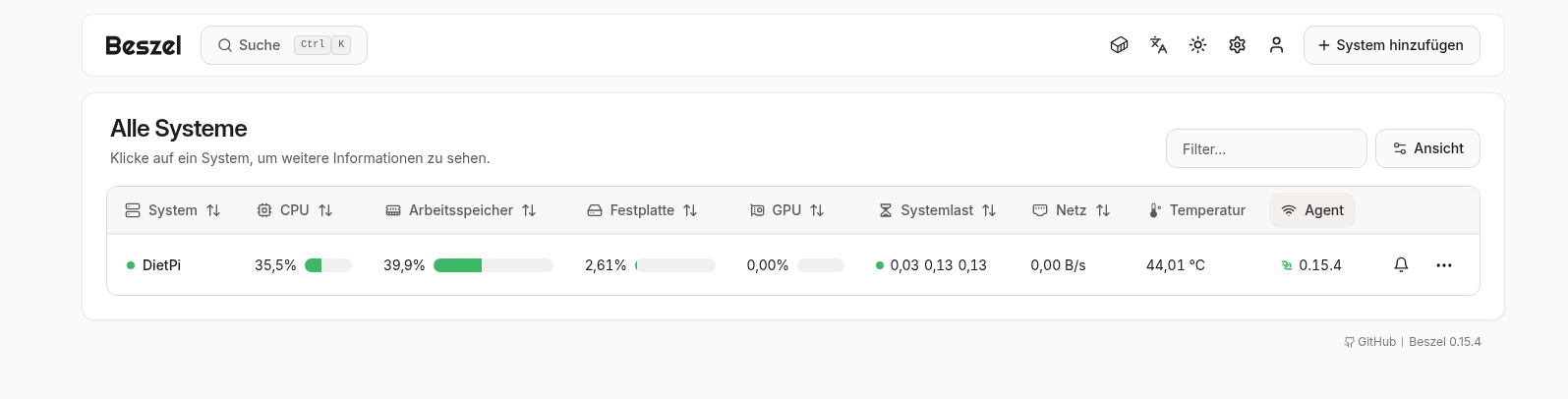The height and width of the screenshot is (399, 1568).
Task: Sort by Arbeitsspeicher column
Action: click(460, 210)
